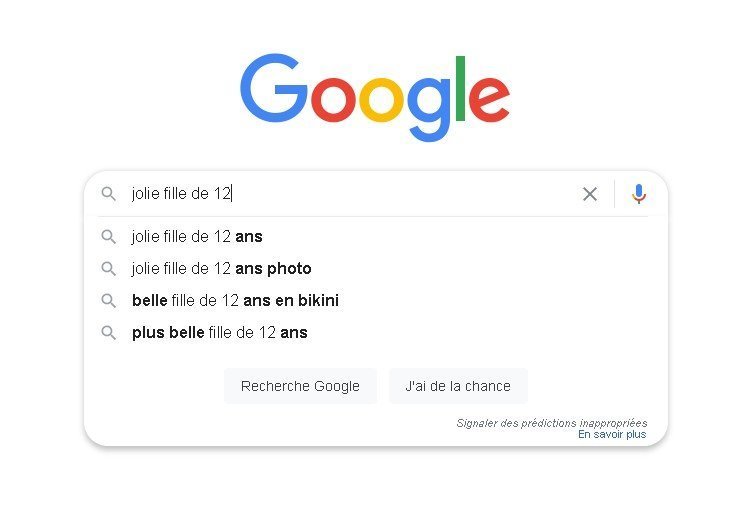Image resolution: width=732 pixels, height=512 pixels.
Task: Focus the search text input field
Action: (x=350, y=194)
